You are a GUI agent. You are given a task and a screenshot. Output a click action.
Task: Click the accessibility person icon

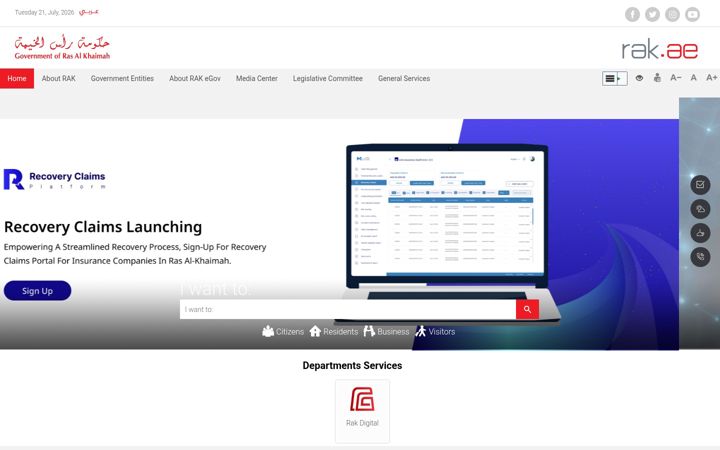[658, 78]
